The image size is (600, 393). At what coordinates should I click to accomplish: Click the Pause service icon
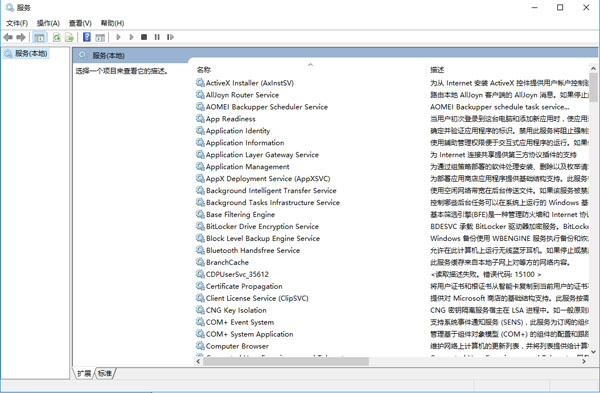tap(157, 37)
